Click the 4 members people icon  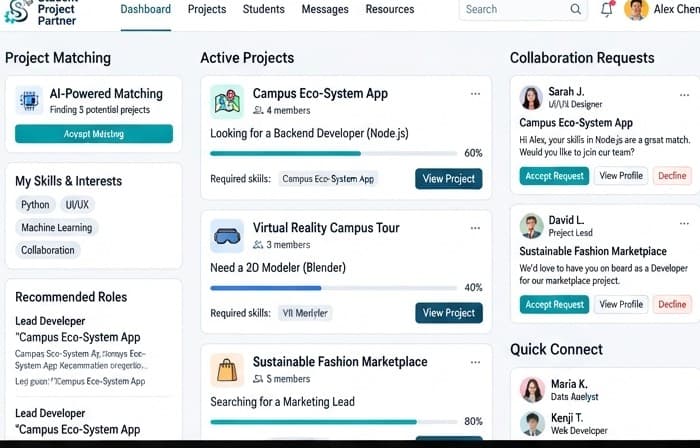coord(258,110)
